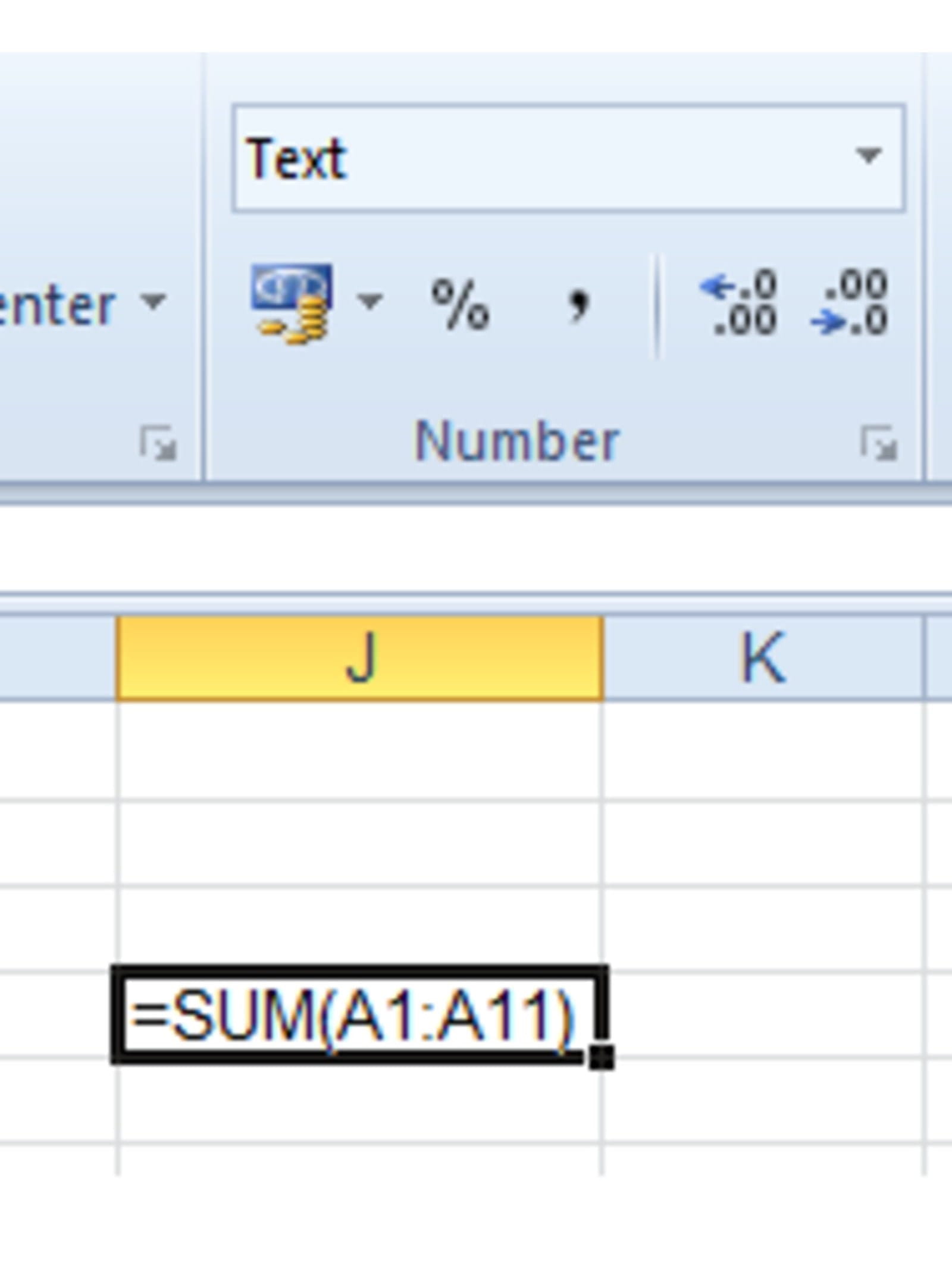This screenshot has width=952, height=1269.
Task: Click the cell containing =SUM(A1:A11)
Action: pyautogui.click(x=357, y=1014)
